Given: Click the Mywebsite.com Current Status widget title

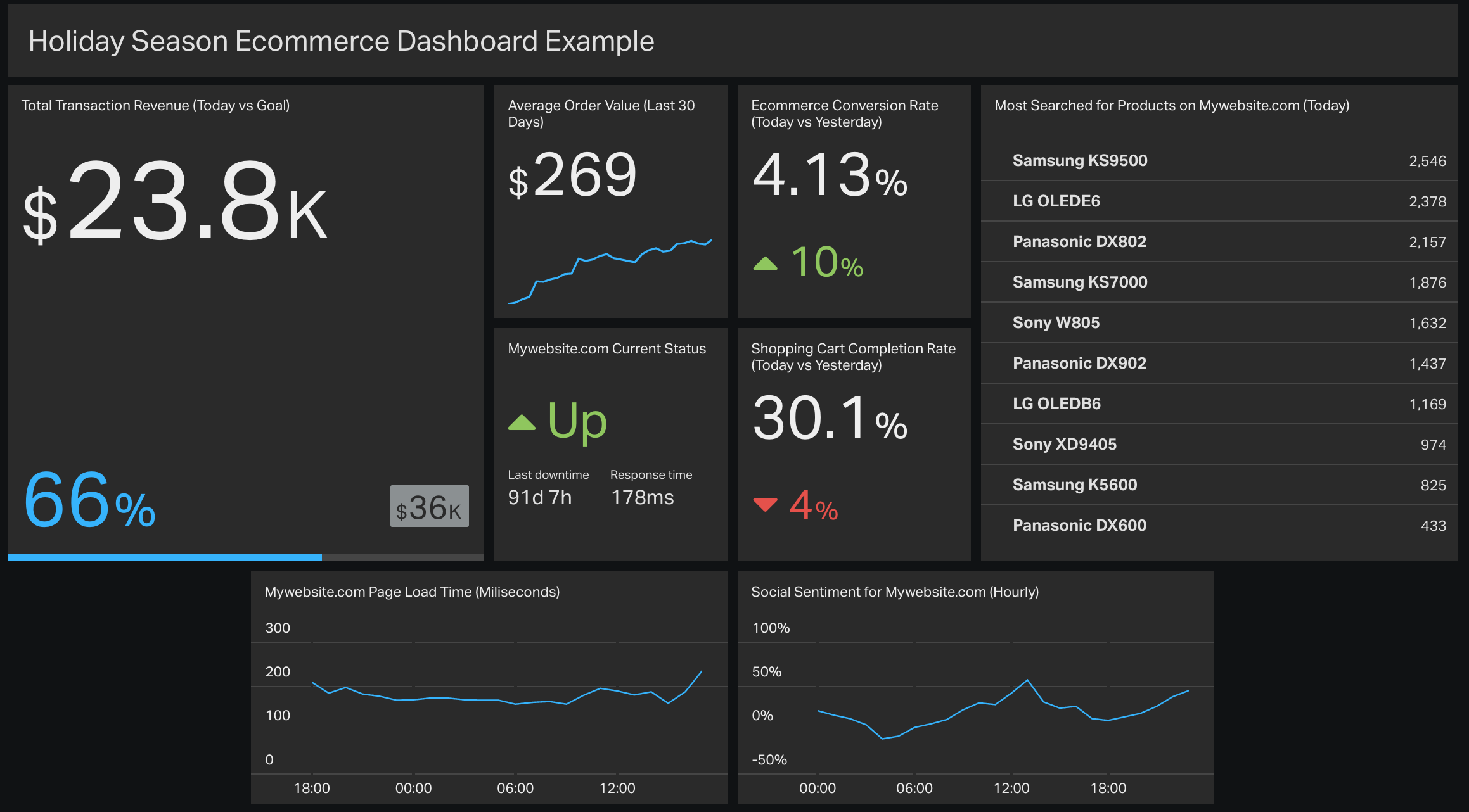Looking at the screenshot, I should pyautogui.click(x=606, y=349).
